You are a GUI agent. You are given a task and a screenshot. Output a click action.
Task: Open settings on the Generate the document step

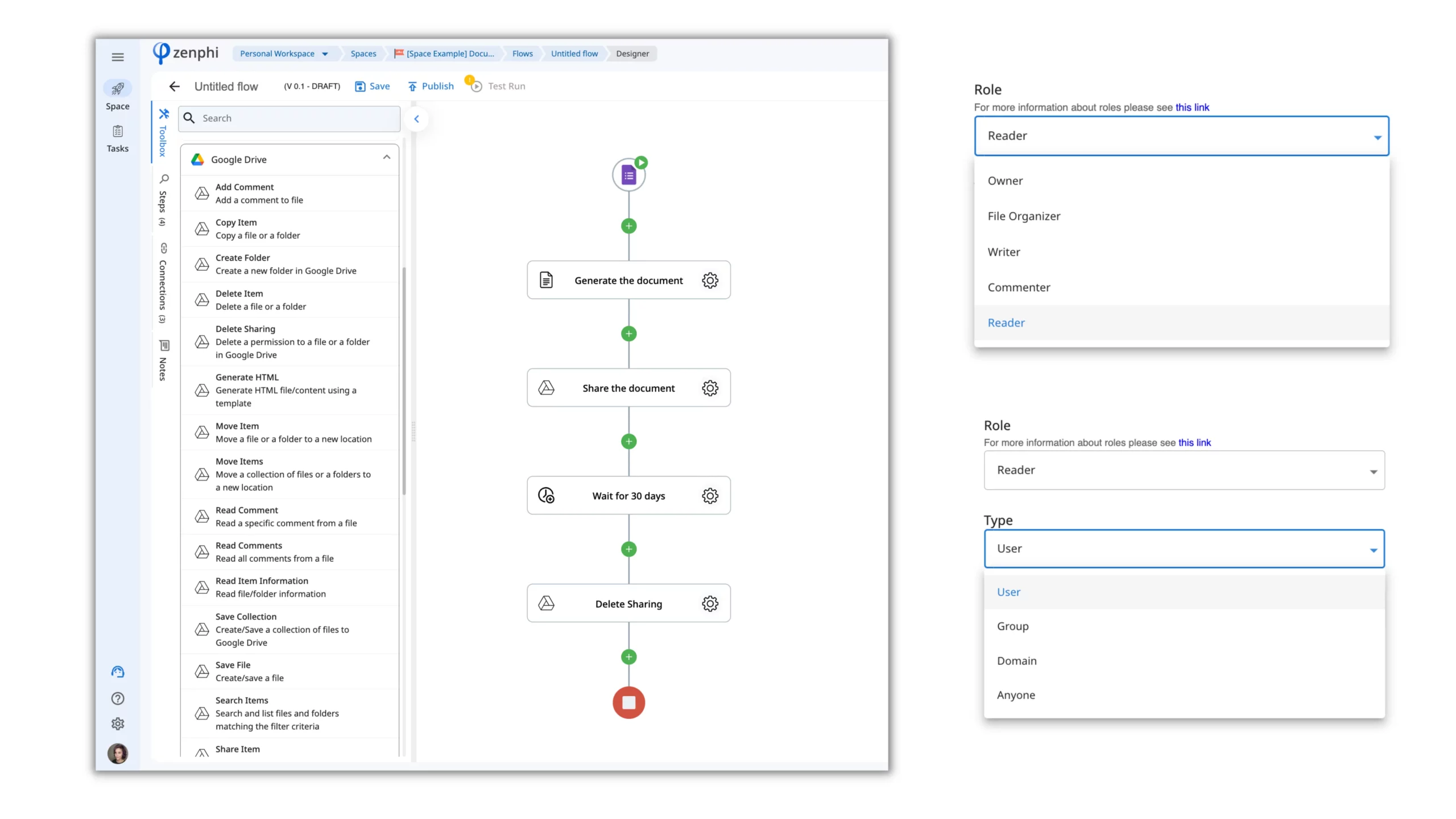[x=710, y=280]
